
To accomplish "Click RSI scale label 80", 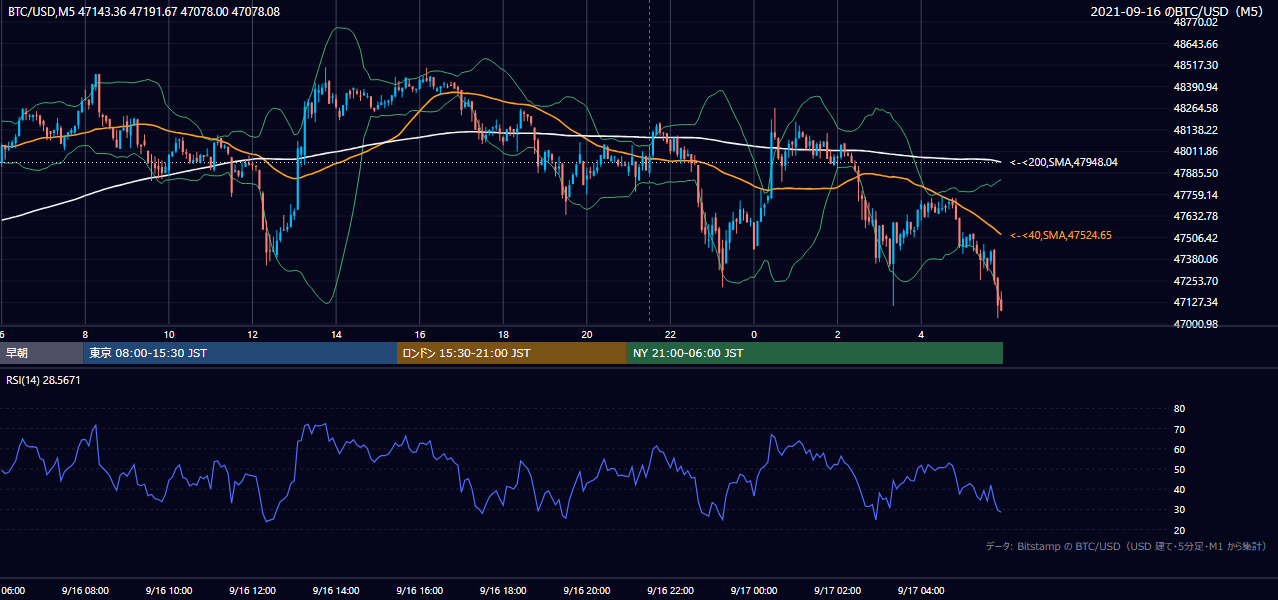I will (1179, 409).
